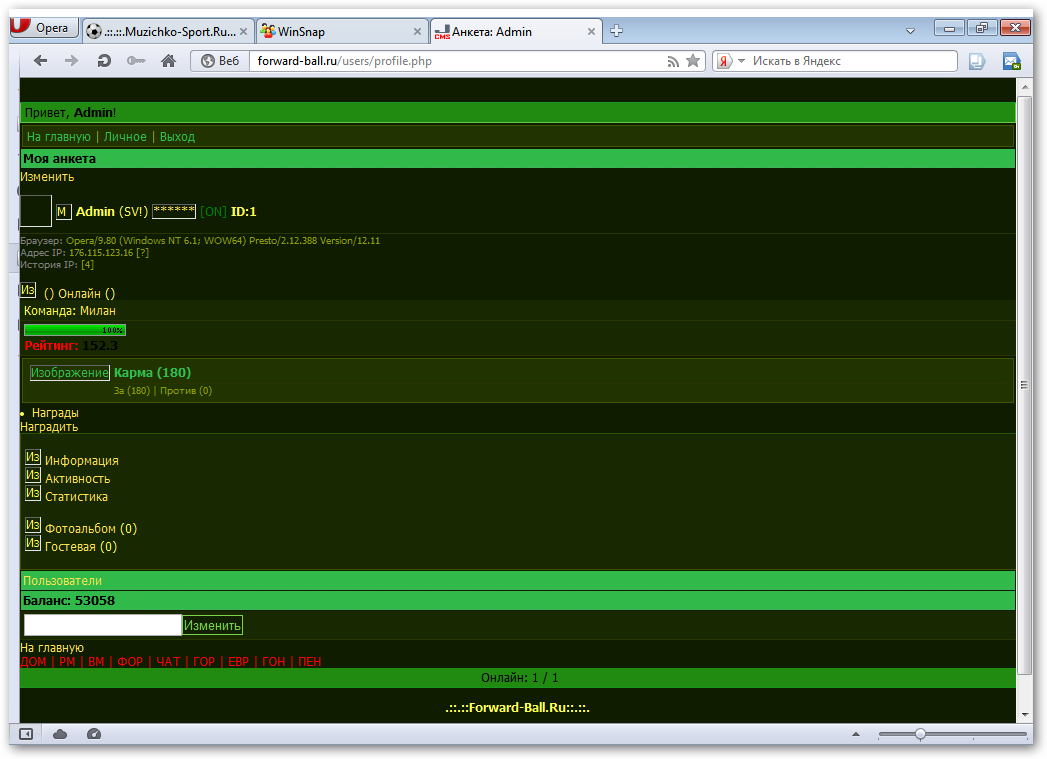Reload the current page
Viewport: 1047px width, 759px height.
coord(104,61)
